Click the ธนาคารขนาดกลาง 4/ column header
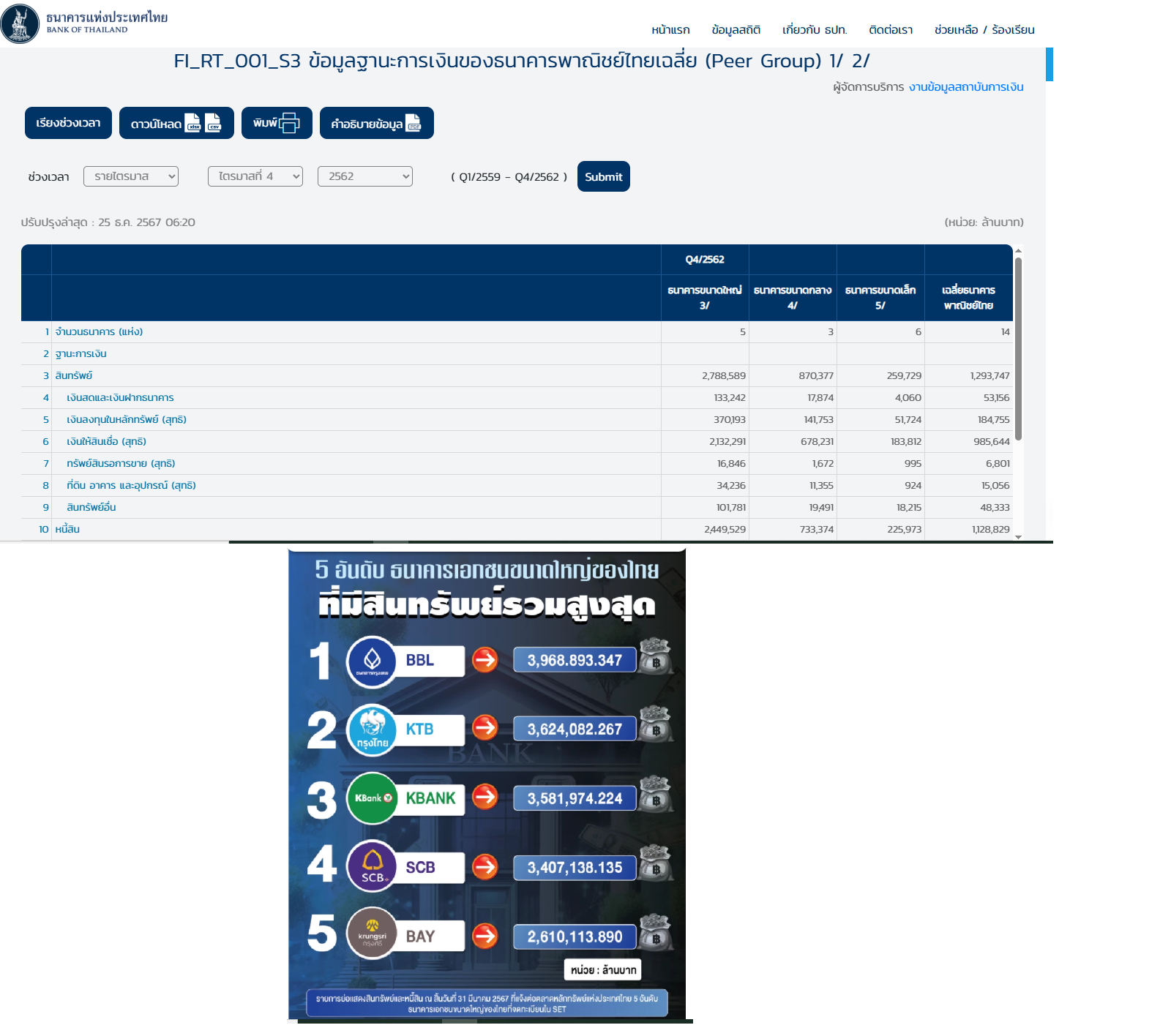This screenshot has height=1036, width=1171. (793, 298)
